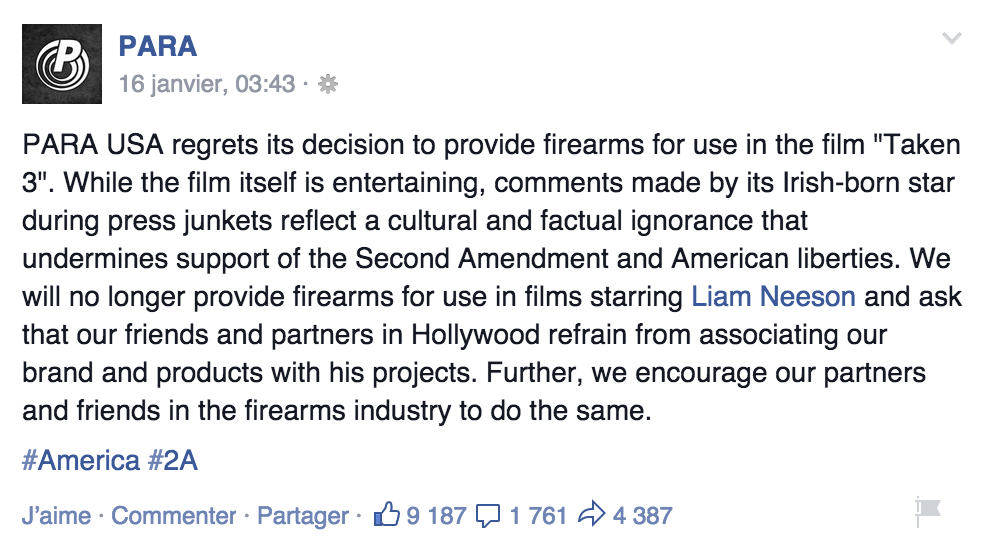Open the post timestamp 16 janvier, 03:43
Image resolution: width=984 pixels, height=546 pixels.
pos(207,84)
